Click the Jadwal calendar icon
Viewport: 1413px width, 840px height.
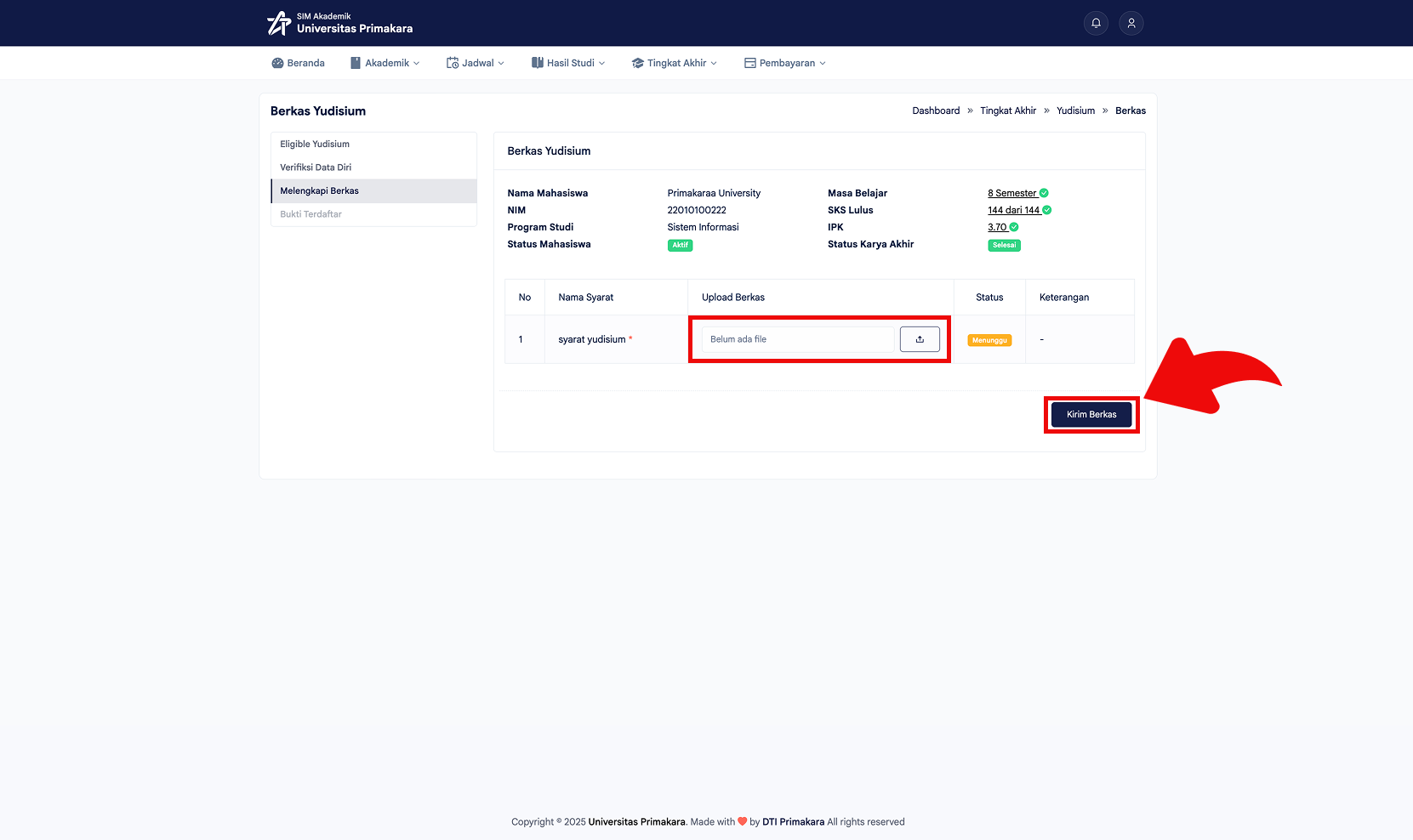coord(453,63)
